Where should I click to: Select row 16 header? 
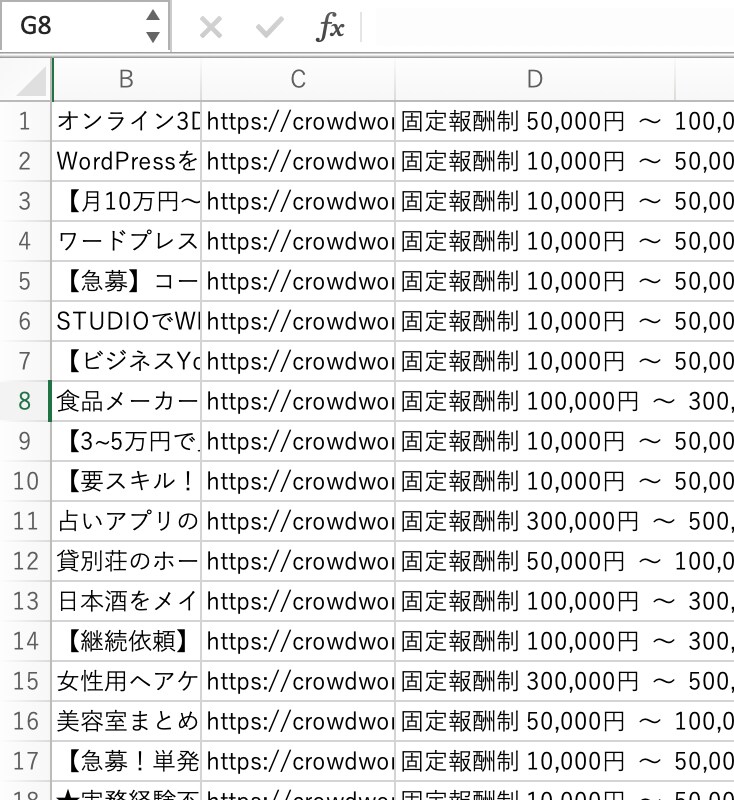click(x=25, y=721)
